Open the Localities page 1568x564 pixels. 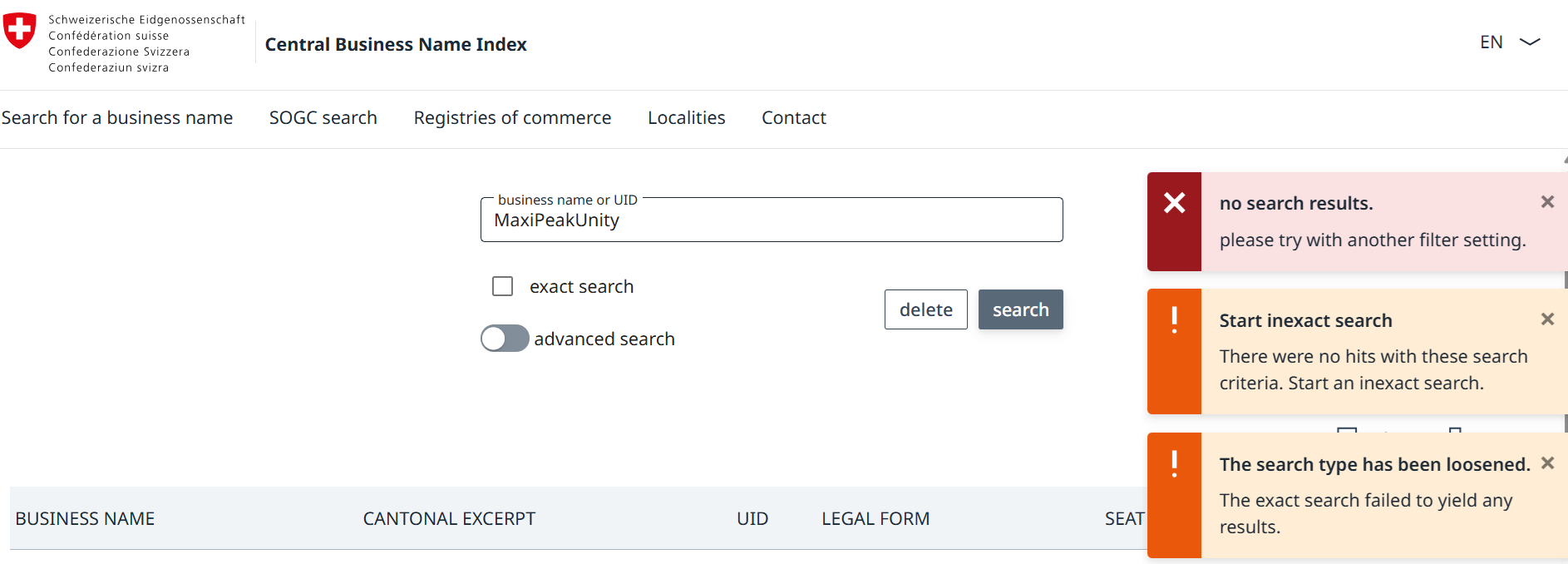coord(686,118)
